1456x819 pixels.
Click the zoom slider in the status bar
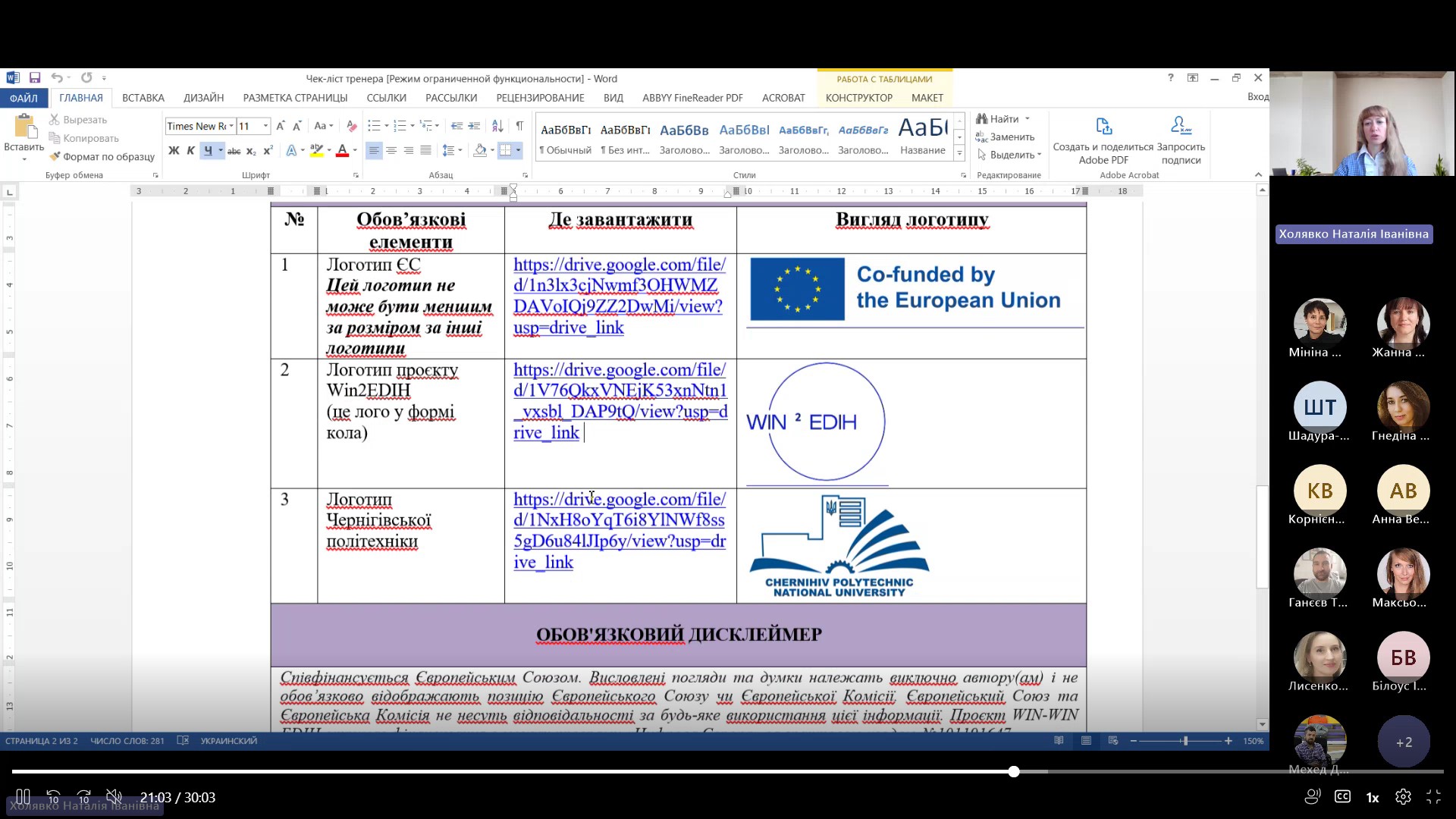(x=1185, y=741)
